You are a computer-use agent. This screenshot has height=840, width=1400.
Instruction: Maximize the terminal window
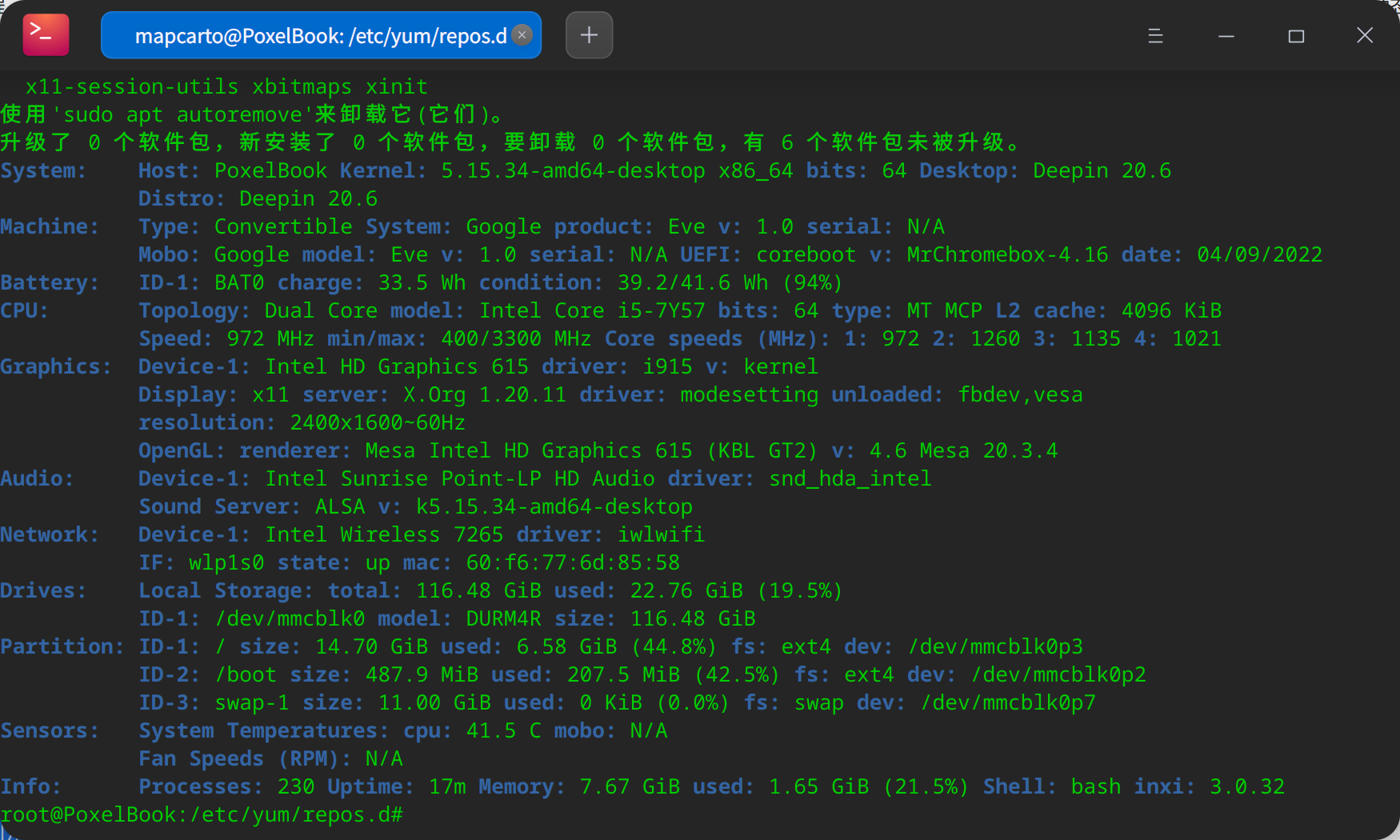click(1297, 36)
